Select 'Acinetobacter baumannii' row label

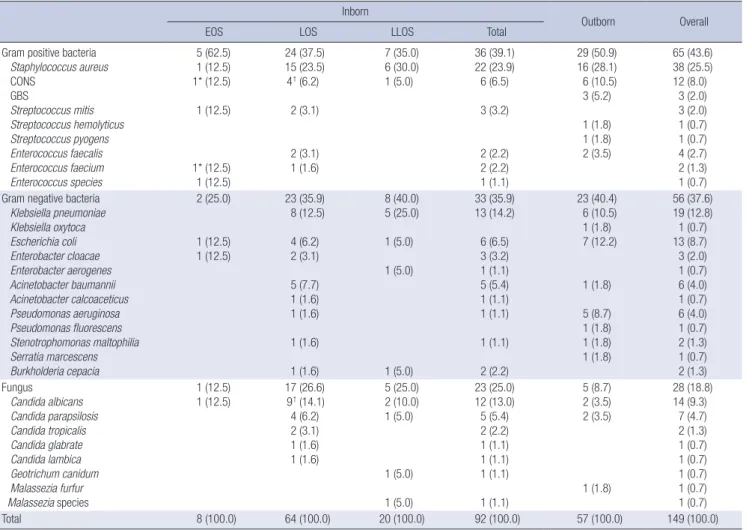(63, 285)
